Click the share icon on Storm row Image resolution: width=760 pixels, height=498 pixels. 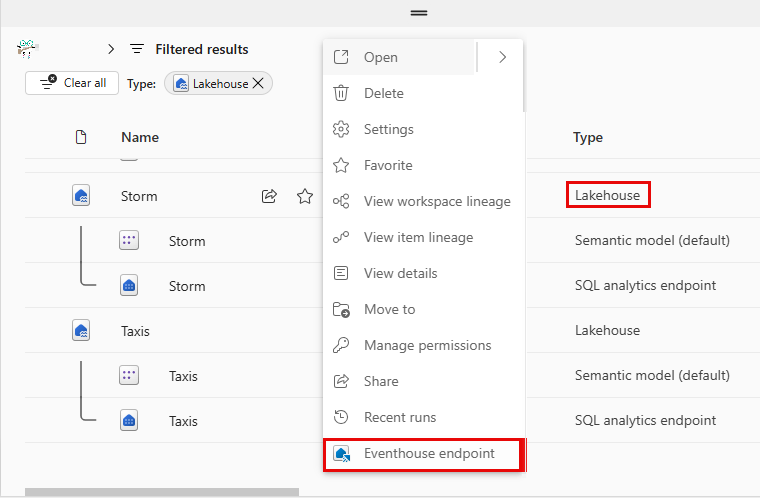pos(269,196)
